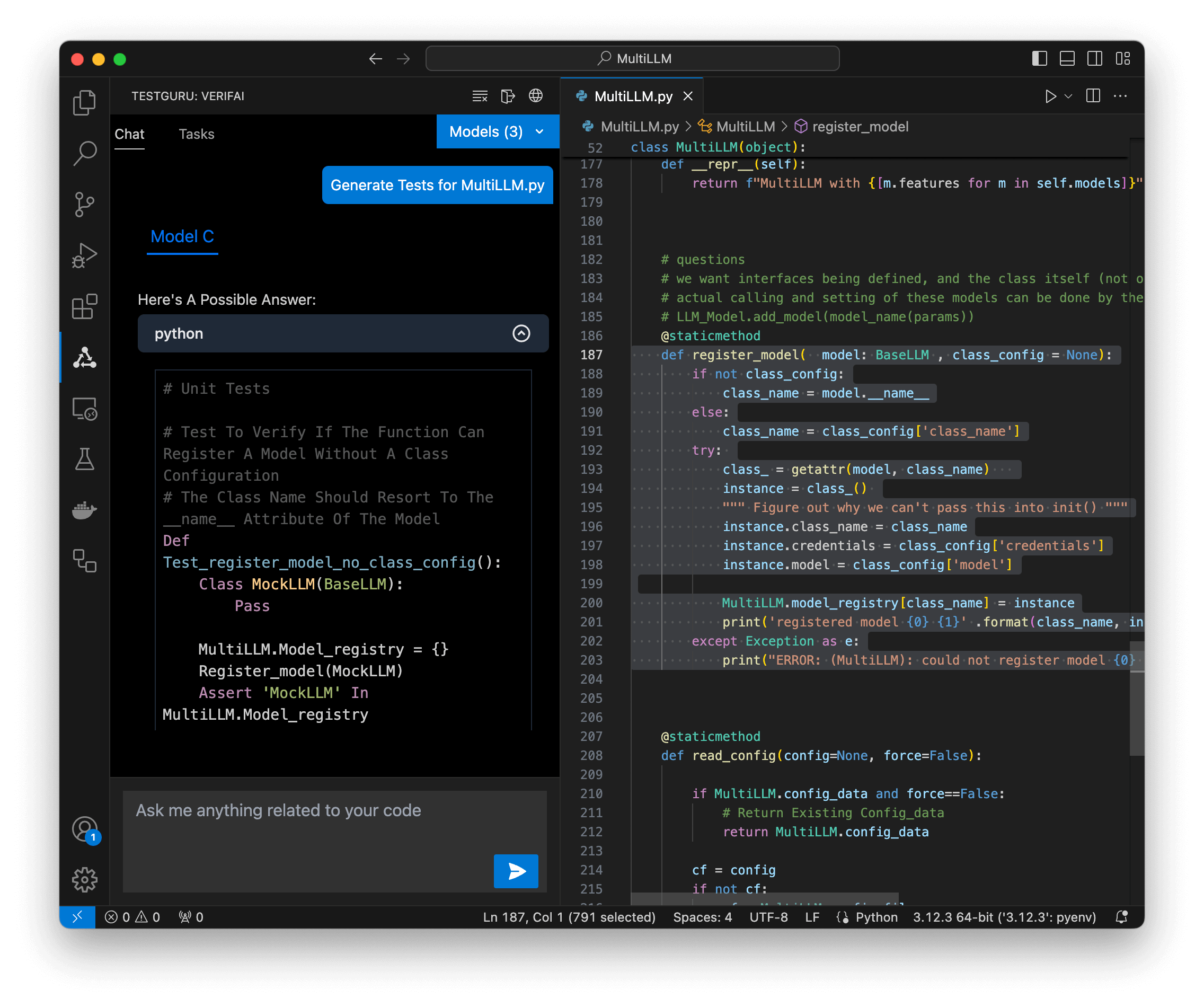Select interpreter 3.12.3 64-bit pyenv
This screenshot has height=1007, width=1204.
tap(1004, 917)
